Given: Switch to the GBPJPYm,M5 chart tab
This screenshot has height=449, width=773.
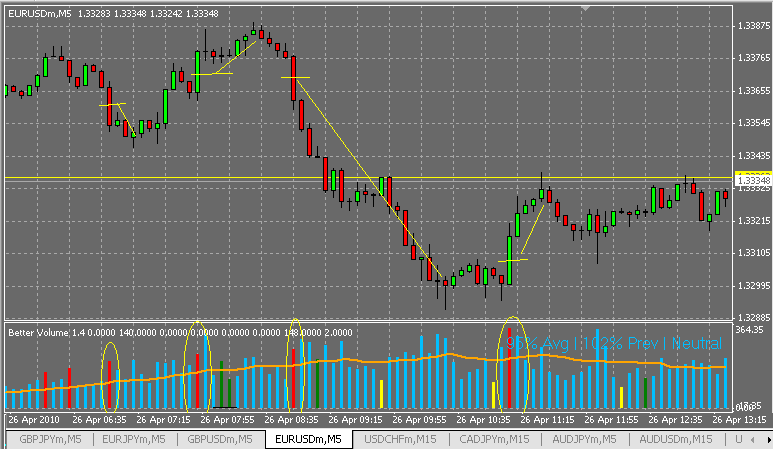Looking at the screenshot, I should click(x=50, y=439).
